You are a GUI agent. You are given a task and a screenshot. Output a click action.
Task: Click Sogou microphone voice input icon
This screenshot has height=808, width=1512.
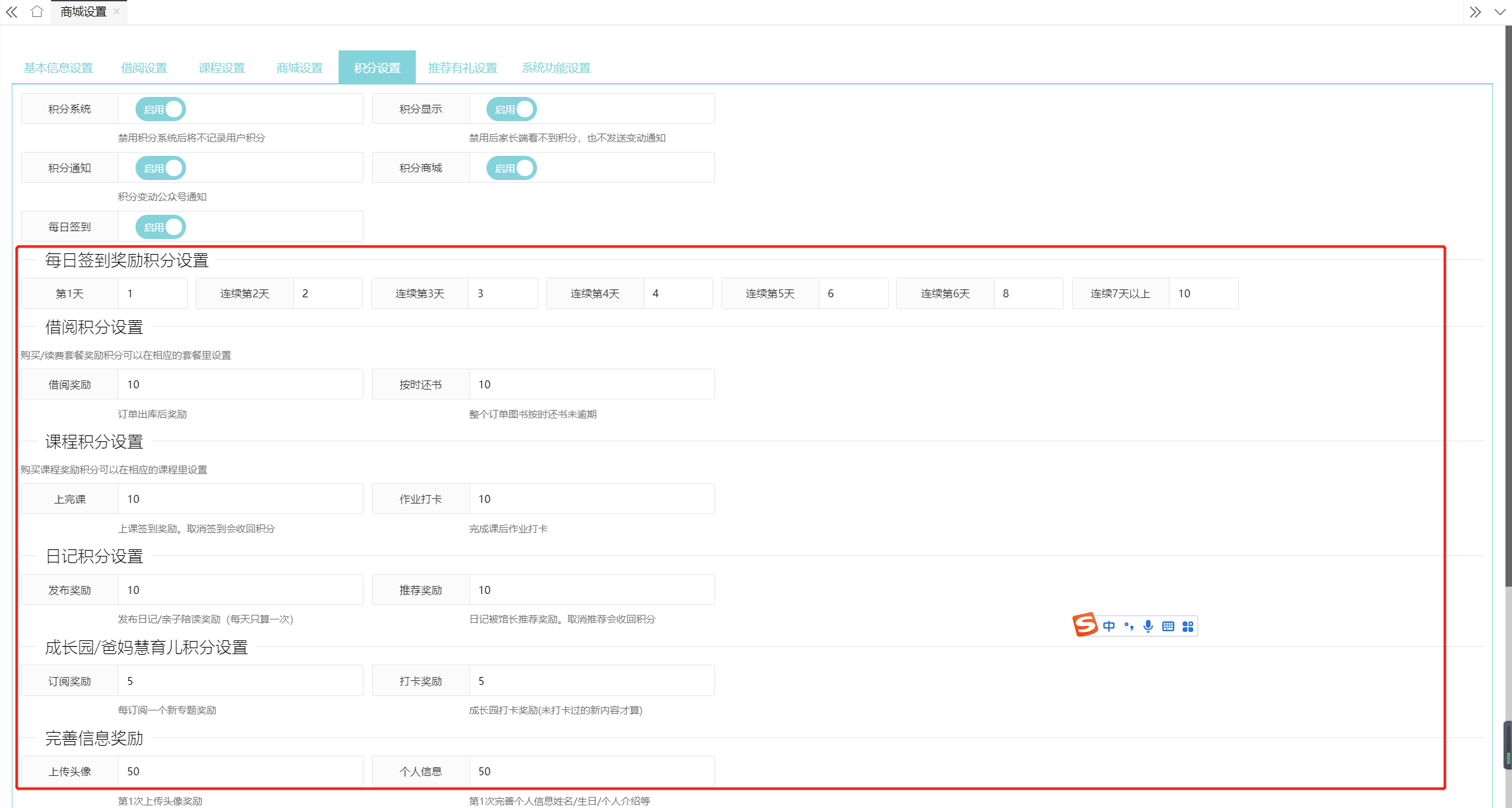1148,626
